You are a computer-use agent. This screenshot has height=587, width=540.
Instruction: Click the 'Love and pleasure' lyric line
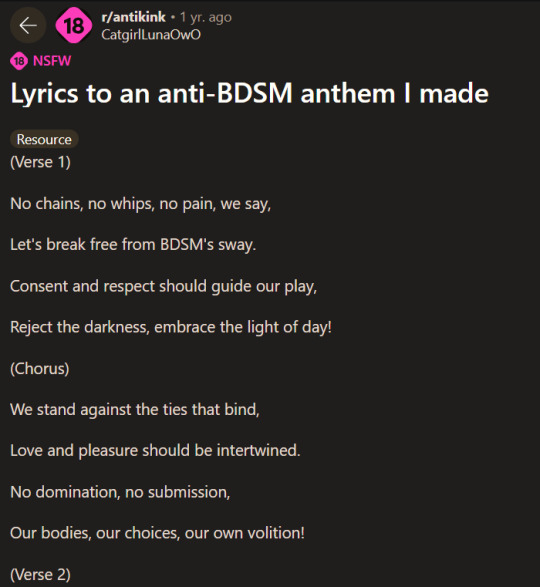coord(155,451)
